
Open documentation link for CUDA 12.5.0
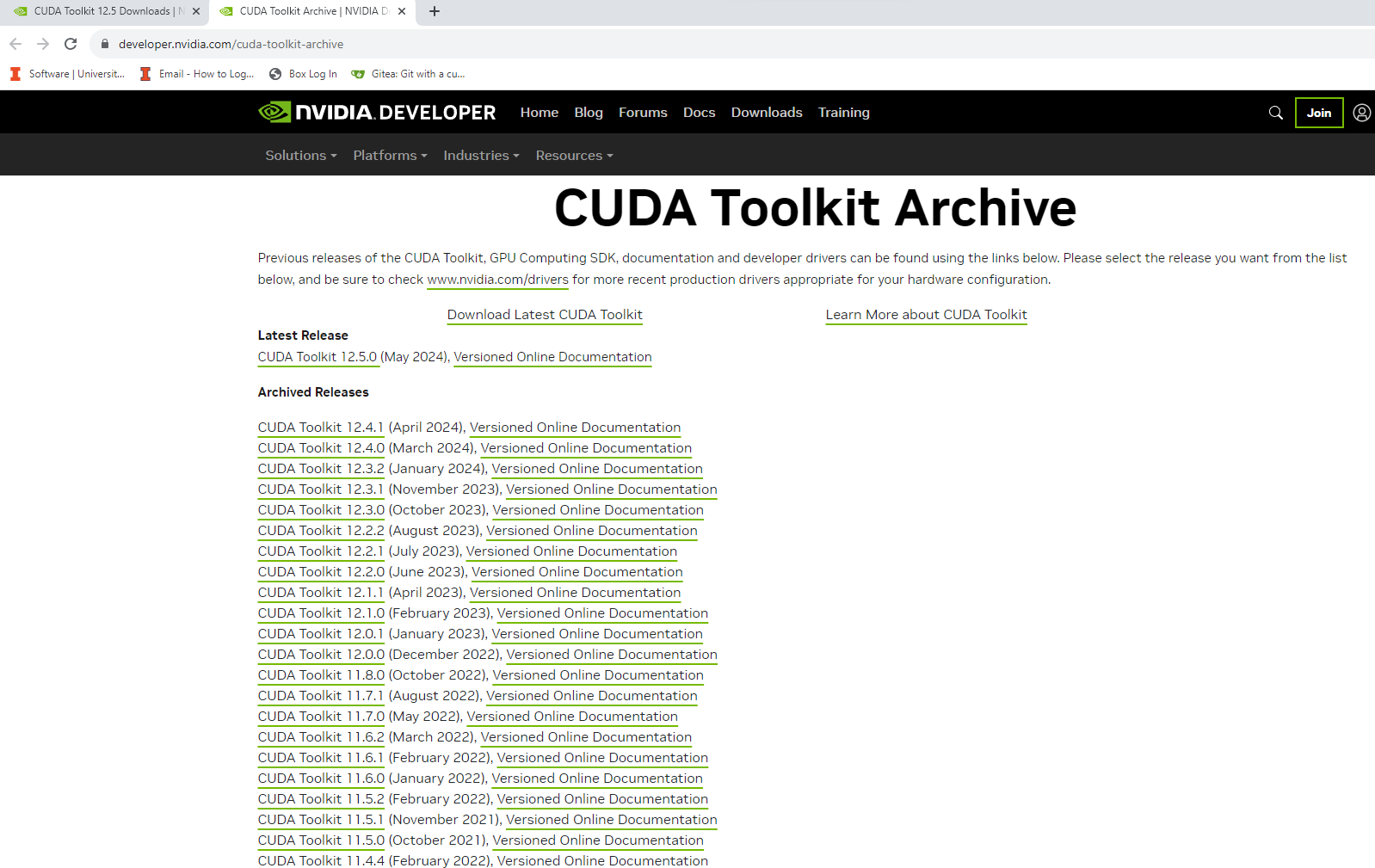click(552, 357)
